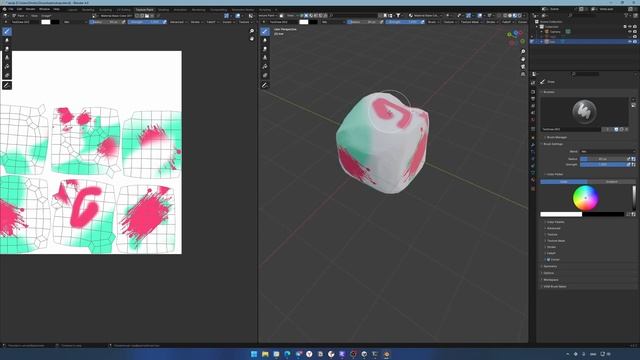Select the Smear tool in image editor
The height and width of the screenshot is (360, 640).
pos(7,49)
